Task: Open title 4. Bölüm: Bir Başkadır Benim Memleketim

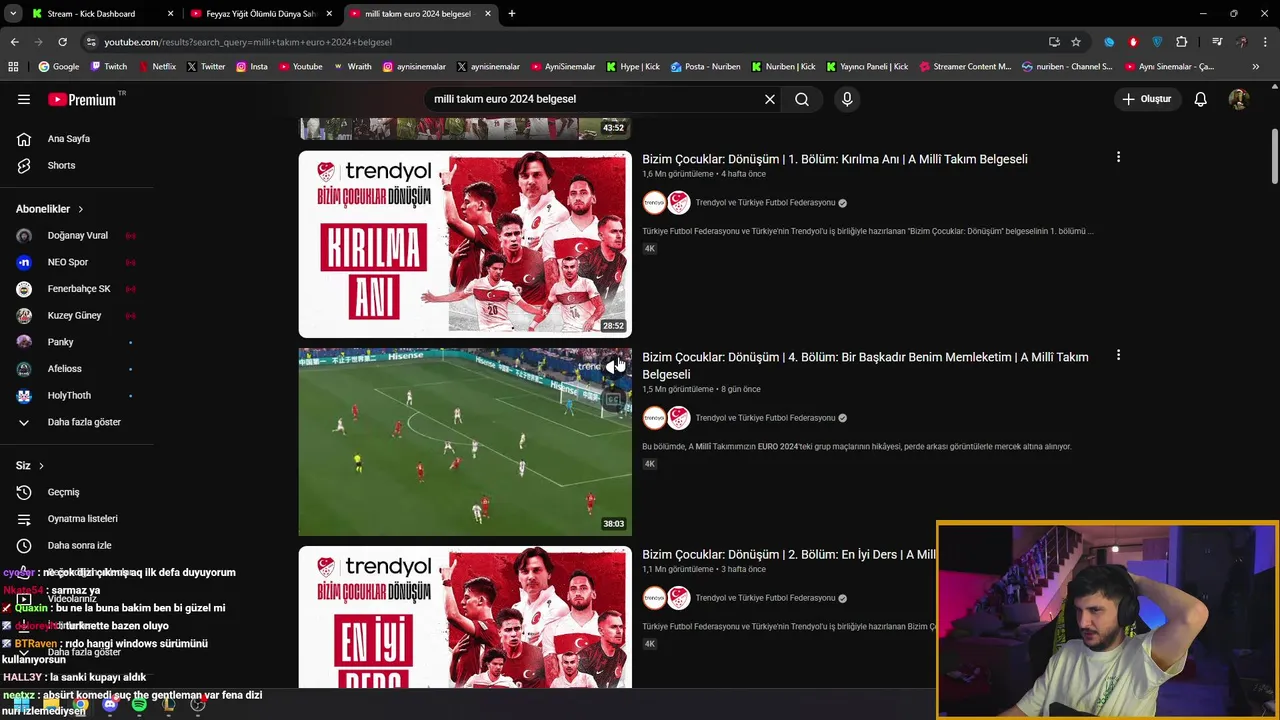Action: coord(866,365)
